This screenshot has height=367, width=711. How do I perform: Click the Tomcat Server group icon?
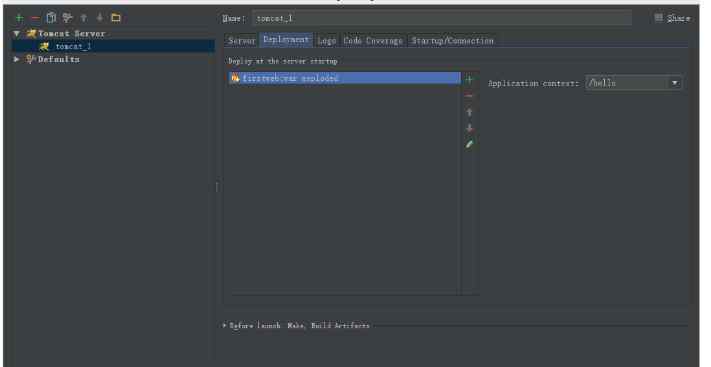31,34
